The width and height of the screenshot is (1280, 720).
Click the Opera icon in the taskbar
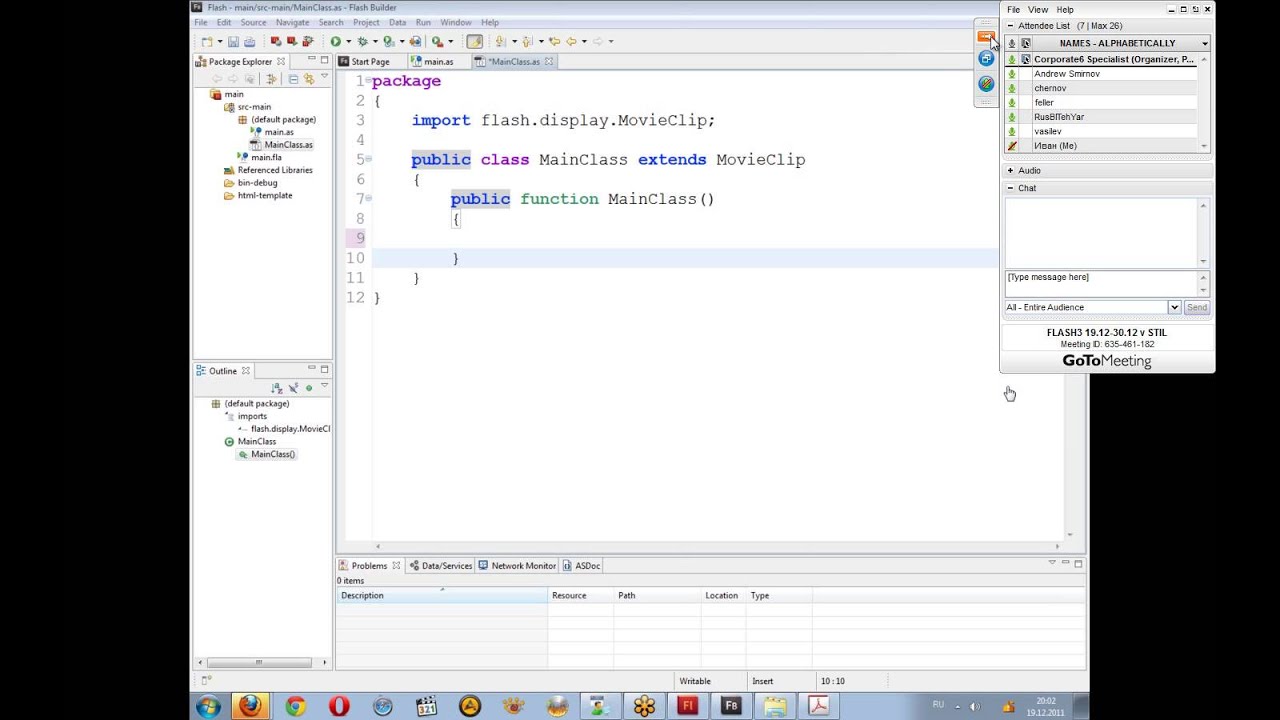[339, 706]
